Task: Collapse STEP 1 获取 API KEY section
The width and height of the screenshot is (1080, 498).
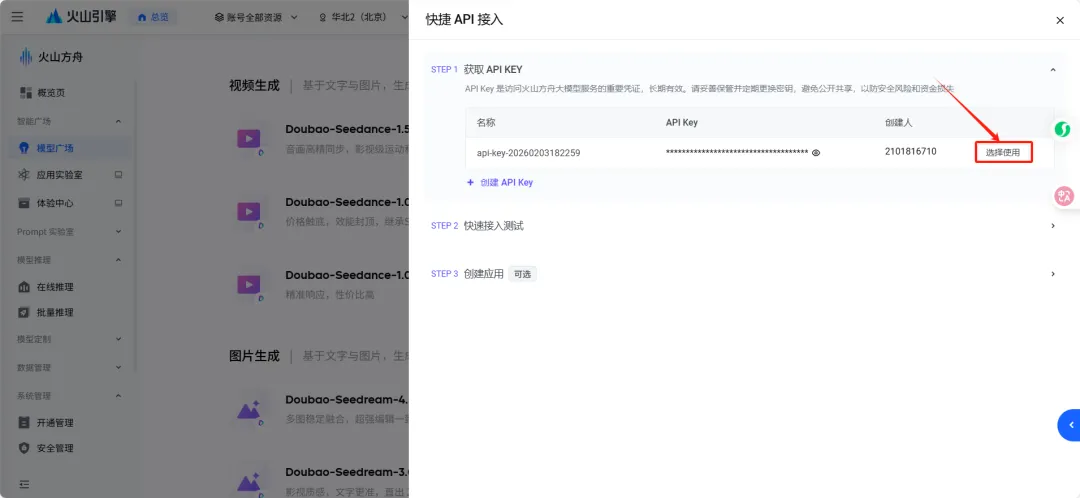Action: click(1052, 70)
